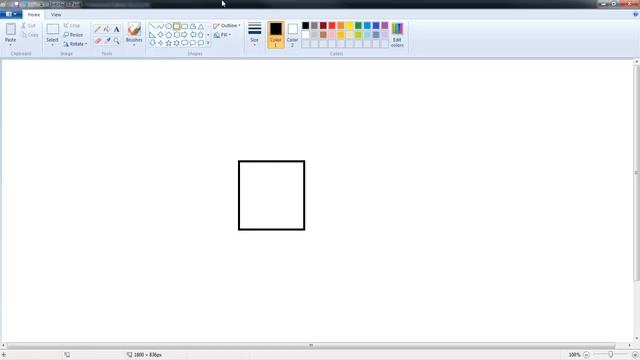Choose the Triangle shape

click(201, 27)
